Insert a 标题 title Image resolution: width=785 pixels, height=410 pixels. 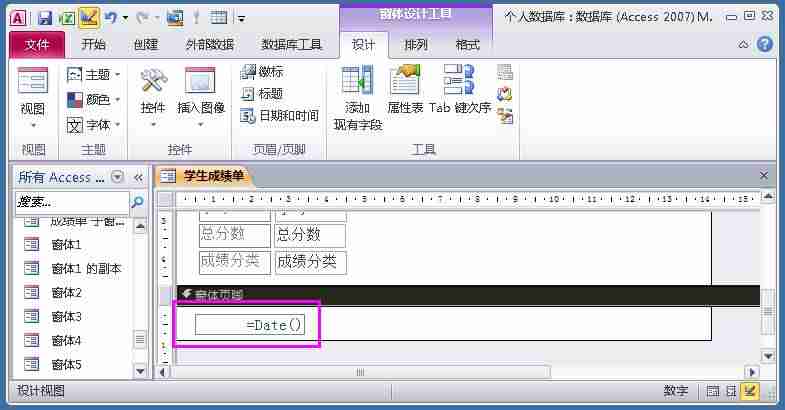tap(262, 94)
